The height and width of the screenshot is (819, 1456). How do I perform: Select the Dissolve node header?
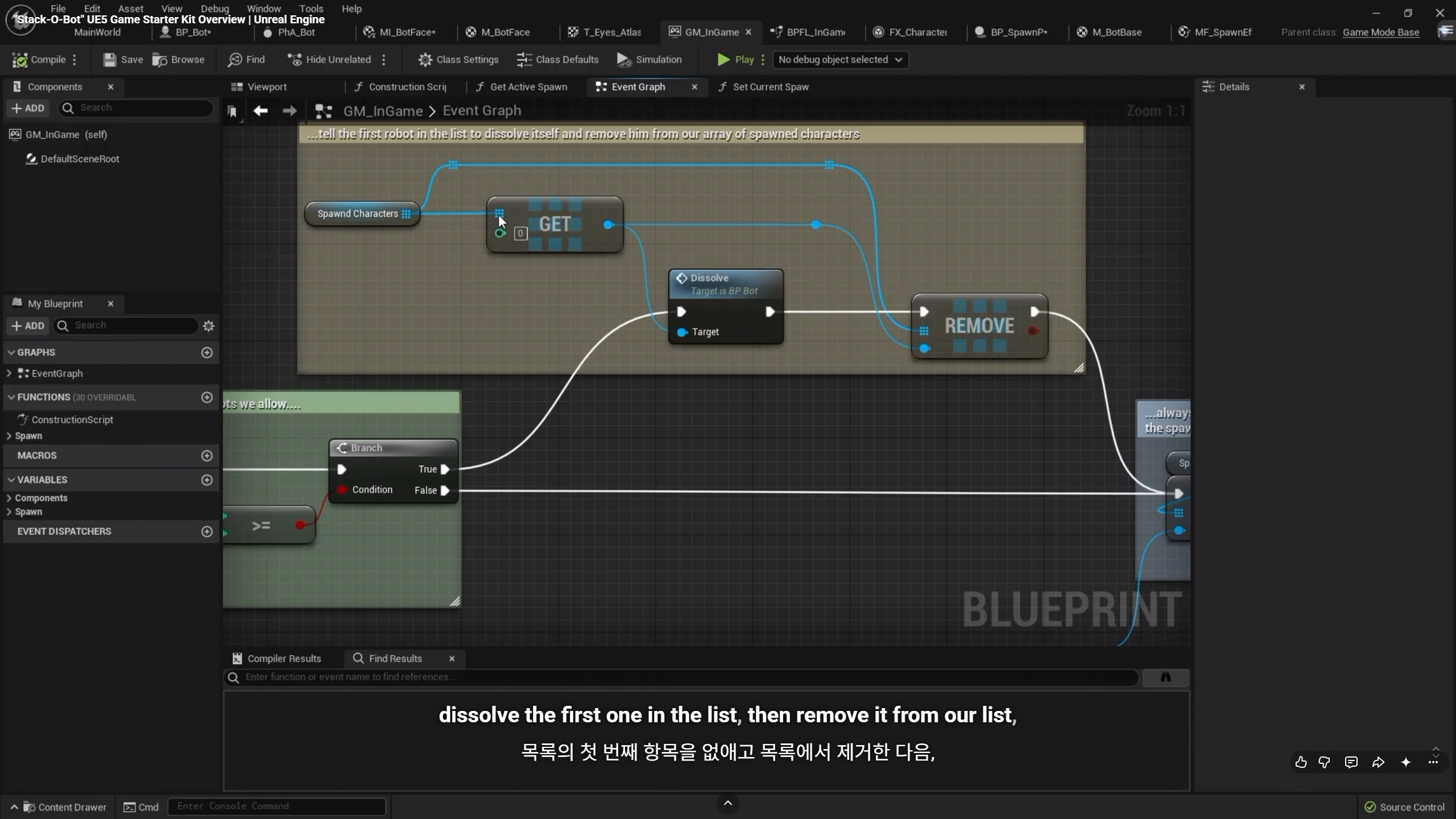(726, 284)
